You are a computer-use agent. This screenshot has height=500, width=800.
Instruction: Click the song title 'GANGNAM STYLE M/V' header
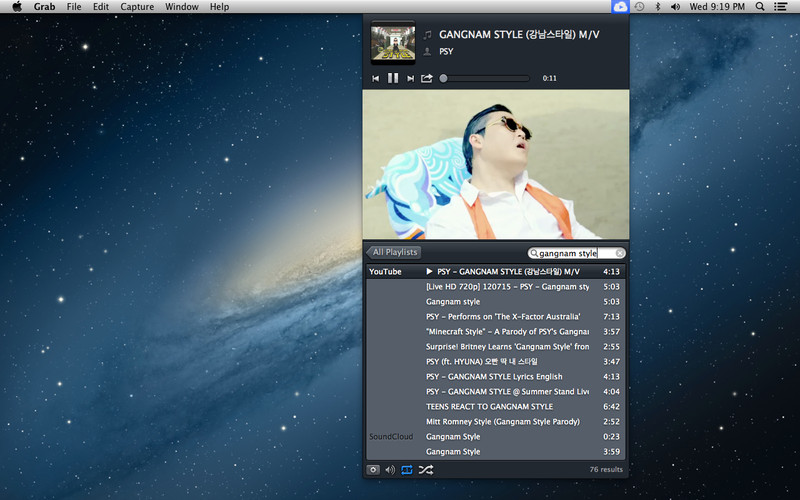519,35
